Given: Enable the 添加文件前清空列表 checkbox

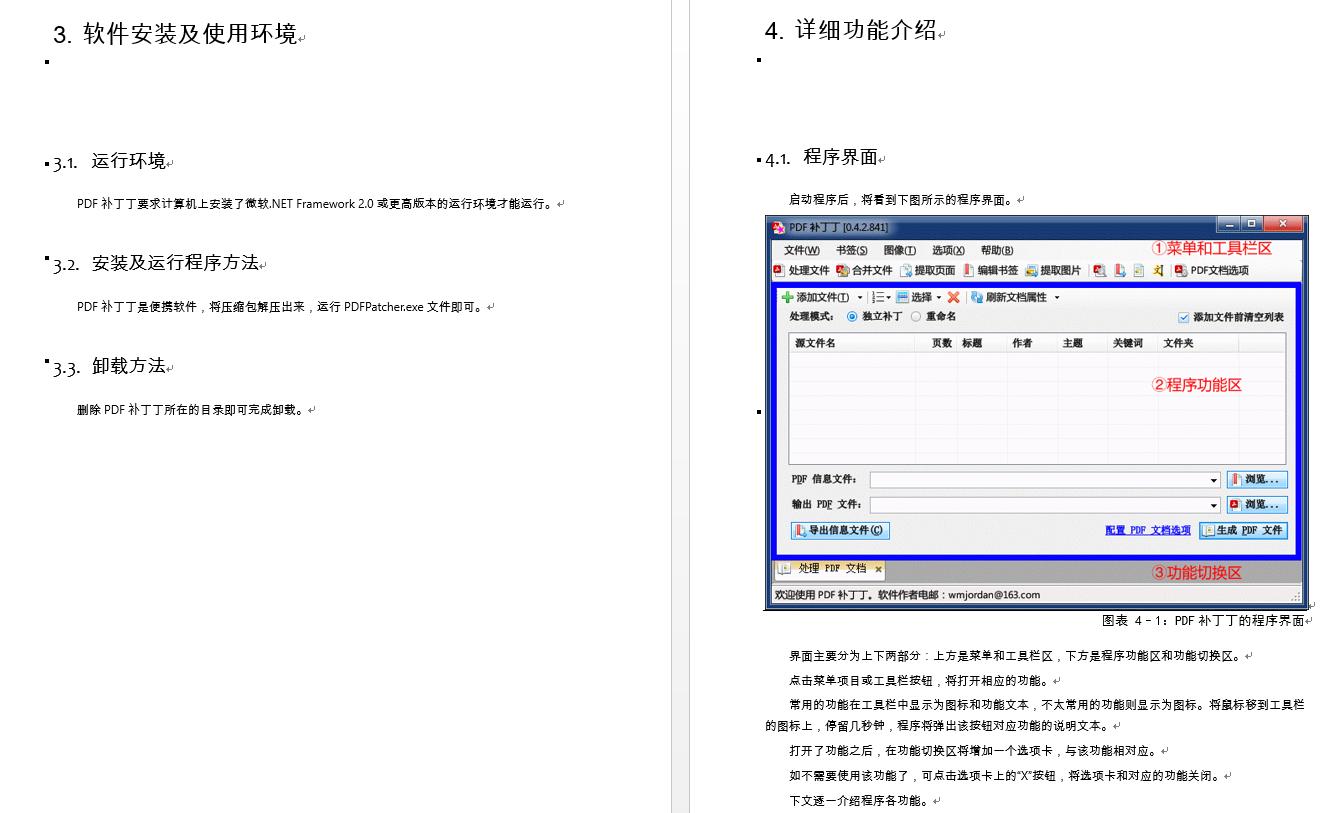Looking at the screenshot, I should pyautogui.click(x=1183, y=316).
